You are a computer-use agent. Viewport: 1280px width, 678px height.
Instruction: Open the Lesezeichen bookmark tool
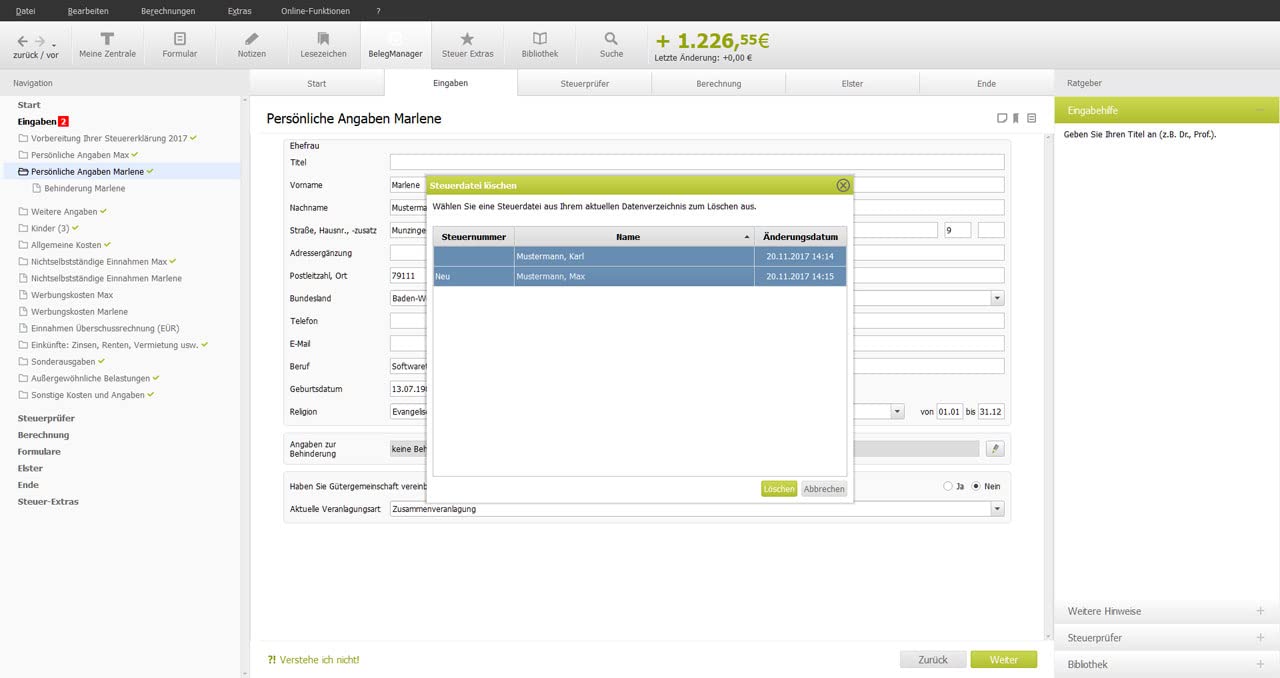point(323,44)
